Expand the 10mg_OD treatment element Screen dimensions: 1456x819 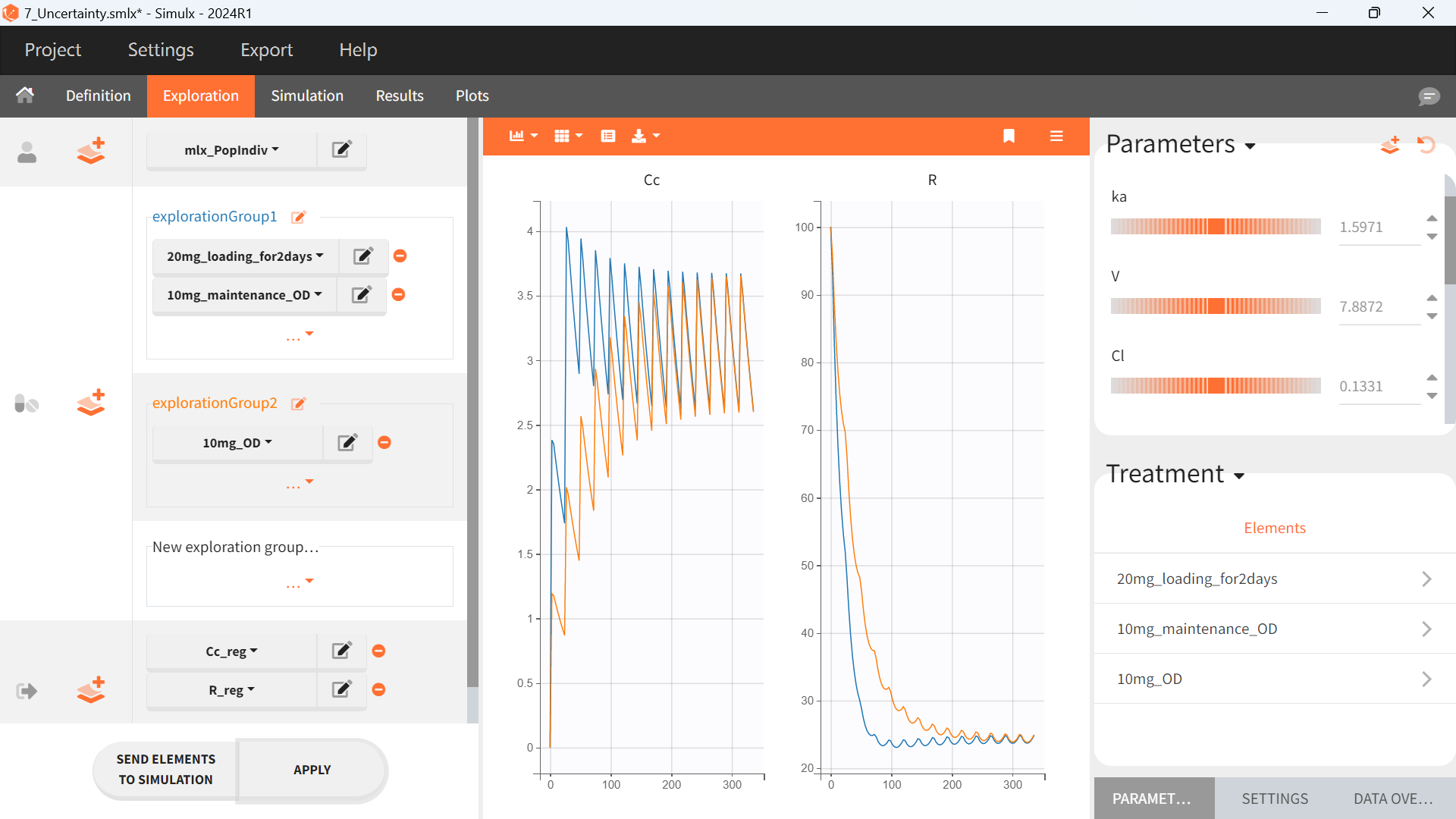point(1426,679)
